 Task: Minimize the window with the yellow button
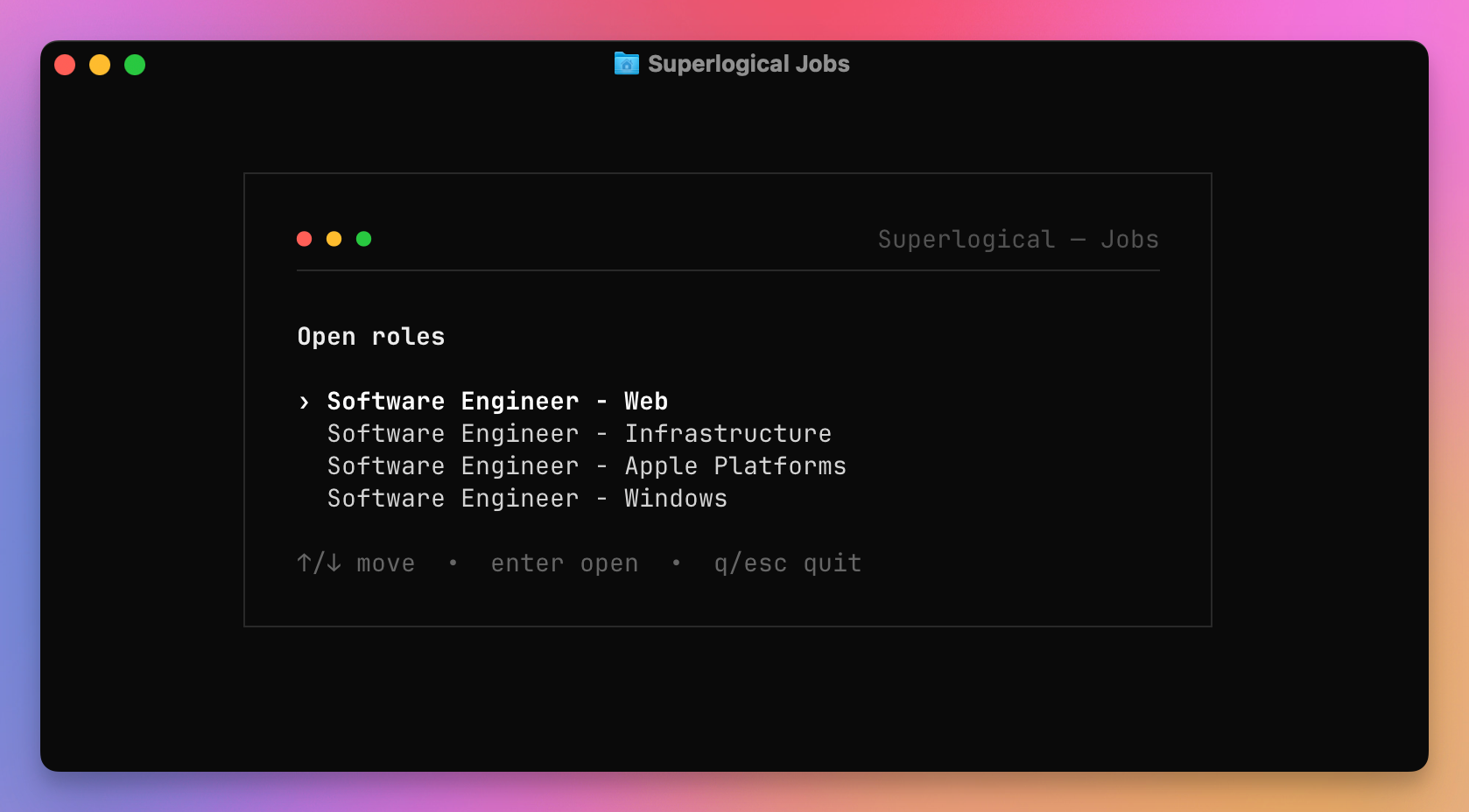[100, 65]
